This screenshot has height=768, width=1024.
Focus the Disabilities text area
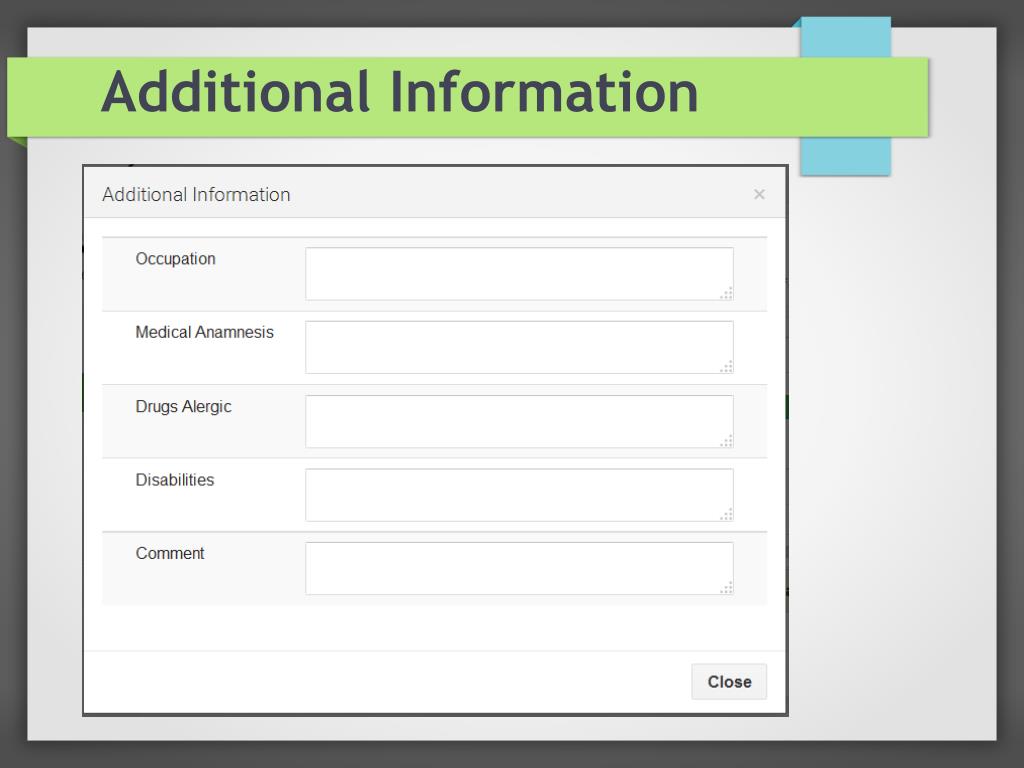(519, 495)
